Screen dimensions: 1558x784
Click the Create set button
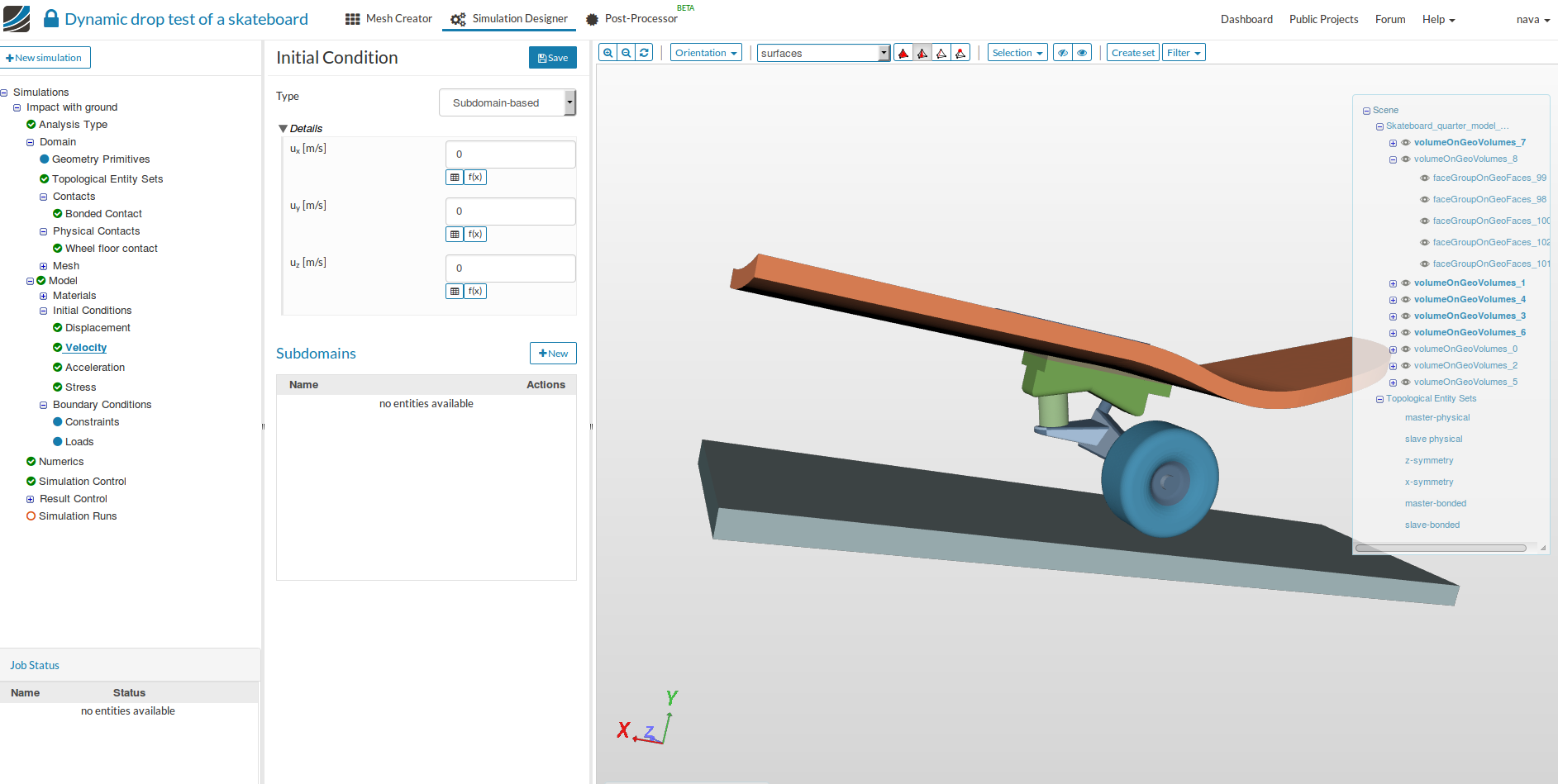coord(1133,53)
